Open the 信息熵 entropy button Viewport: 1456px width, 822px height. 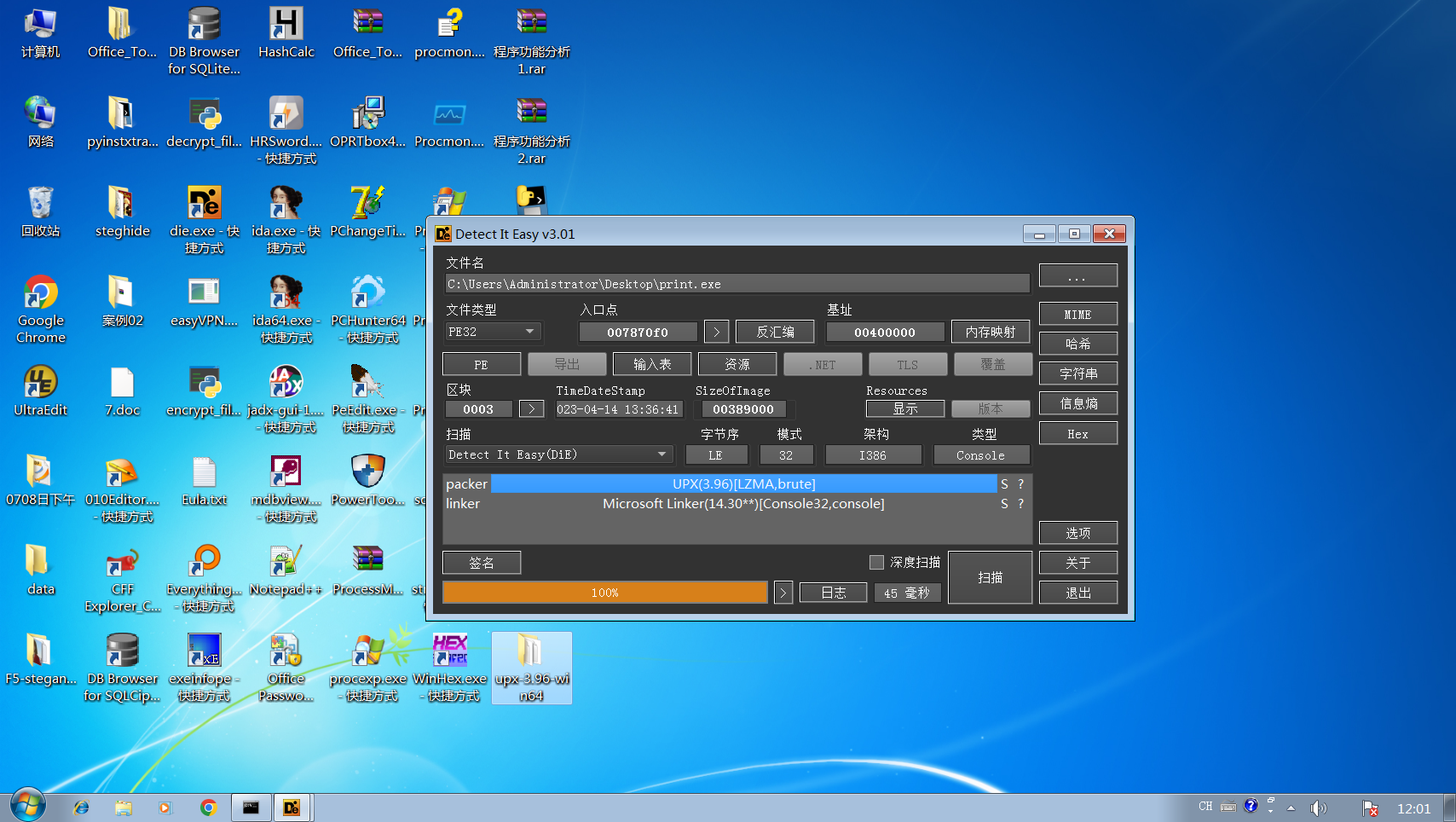[1078, 403]
